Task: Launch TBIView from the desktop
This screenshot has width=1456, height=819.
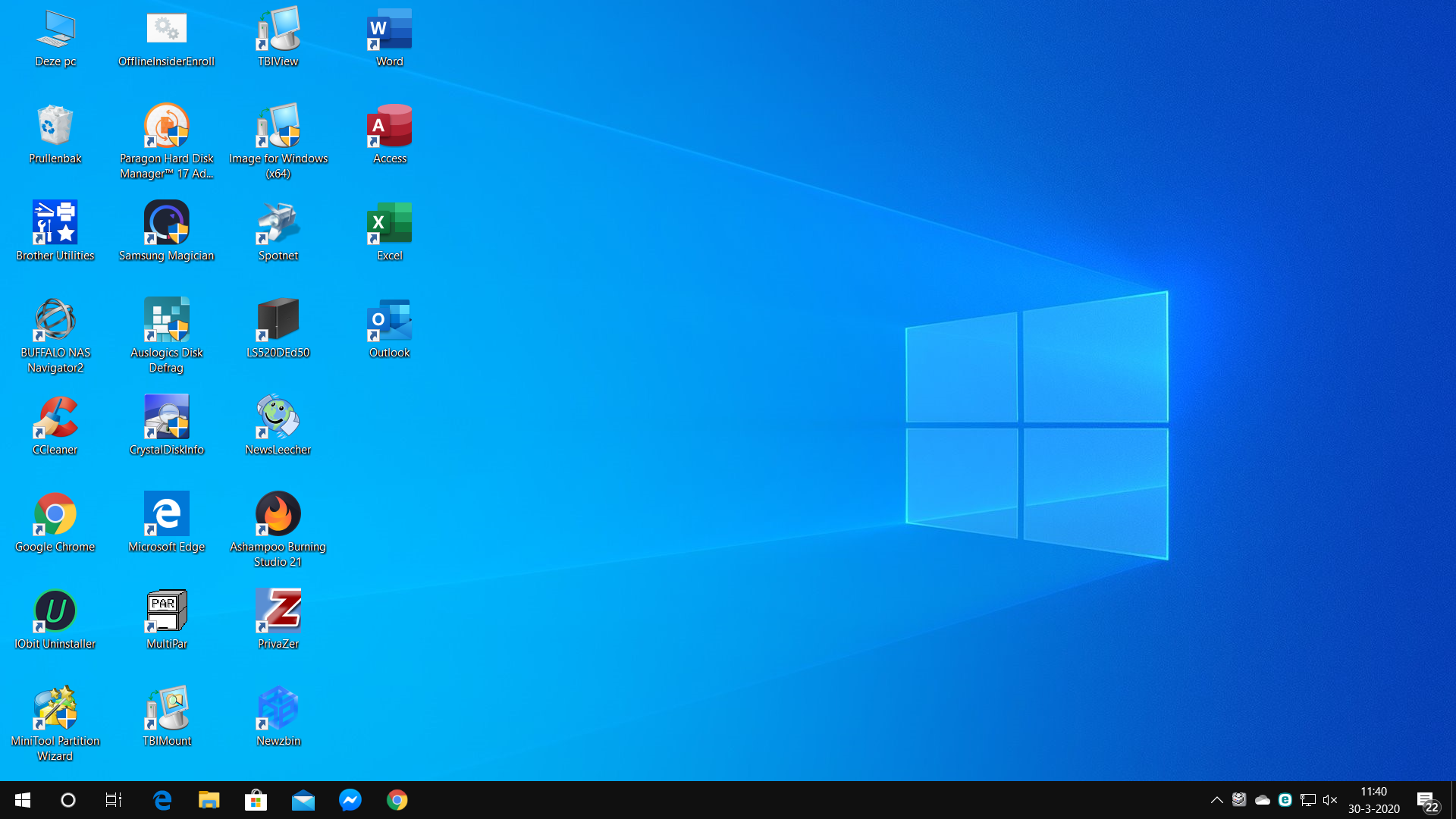Action: coord(278,38)
